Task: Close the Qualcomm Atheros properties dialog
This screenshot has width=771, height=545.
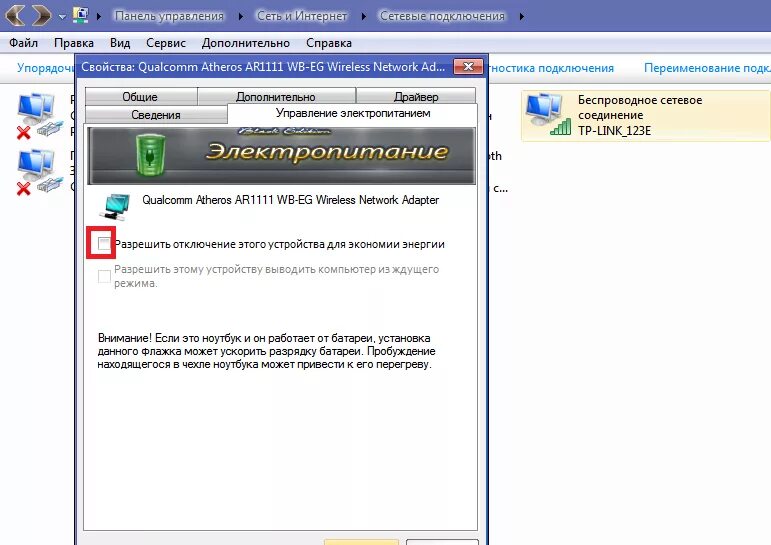Action: 468,66
